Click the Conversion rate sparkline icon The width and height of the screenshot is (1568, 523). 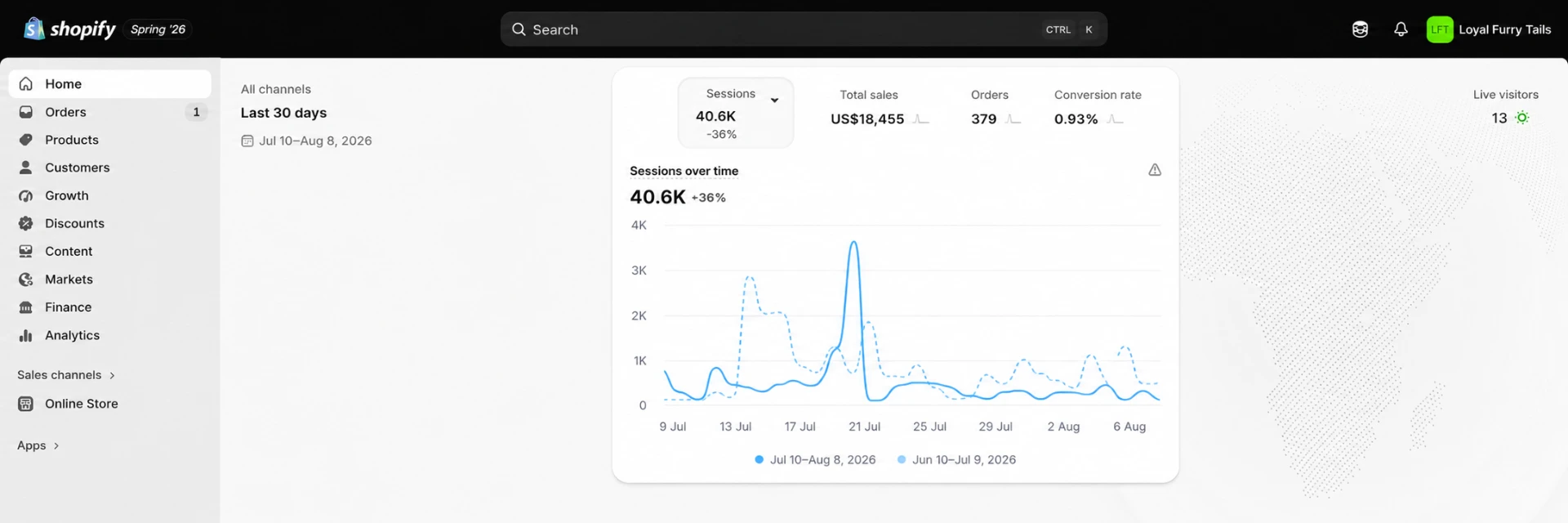[x=1116, y=119]
